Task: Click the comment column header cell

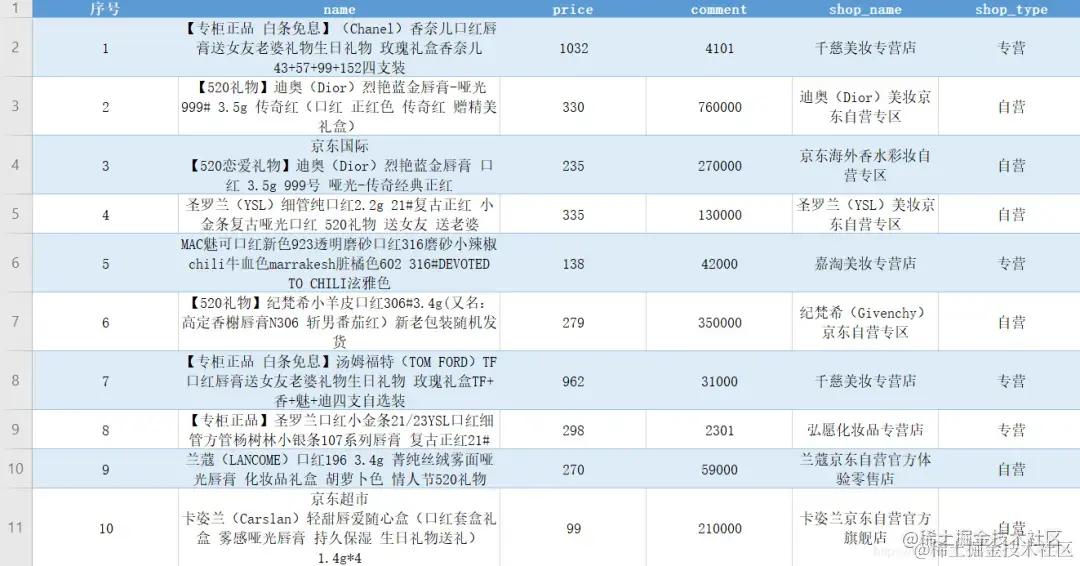Action: tap(719, 9)
